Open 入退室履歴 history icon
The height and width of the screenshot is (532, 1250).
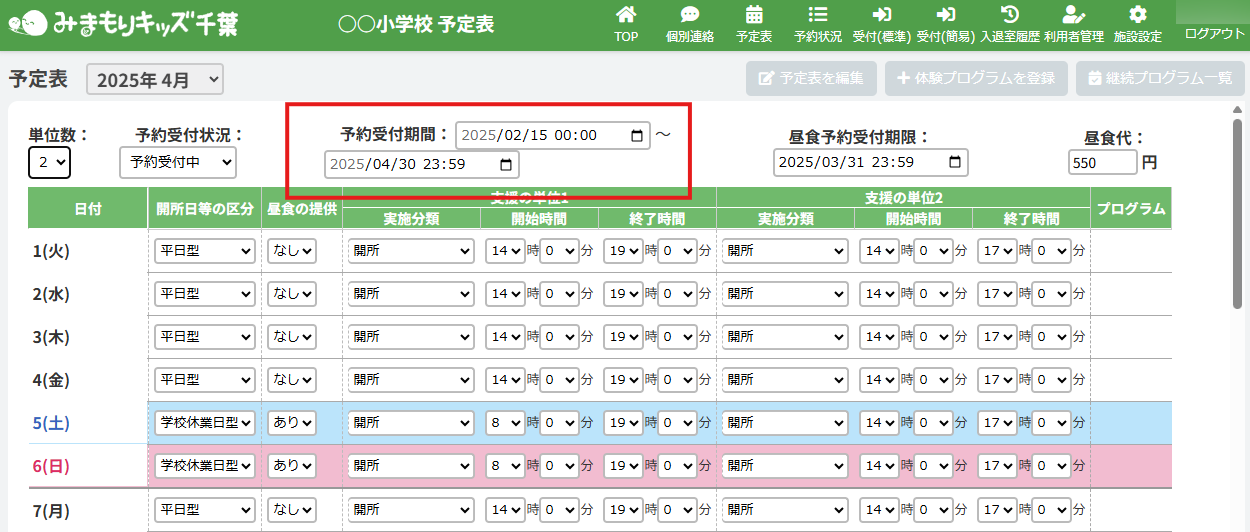pos(1010,16)
